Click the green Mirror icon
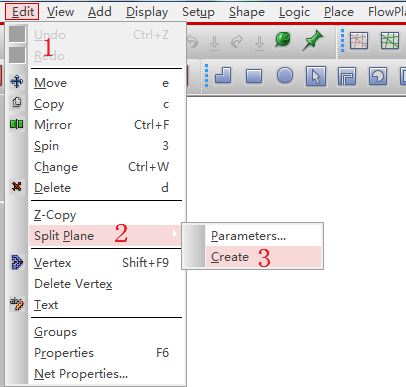This screenshot has height=387, width=406. pyautogui.click(x=17, y=124)
